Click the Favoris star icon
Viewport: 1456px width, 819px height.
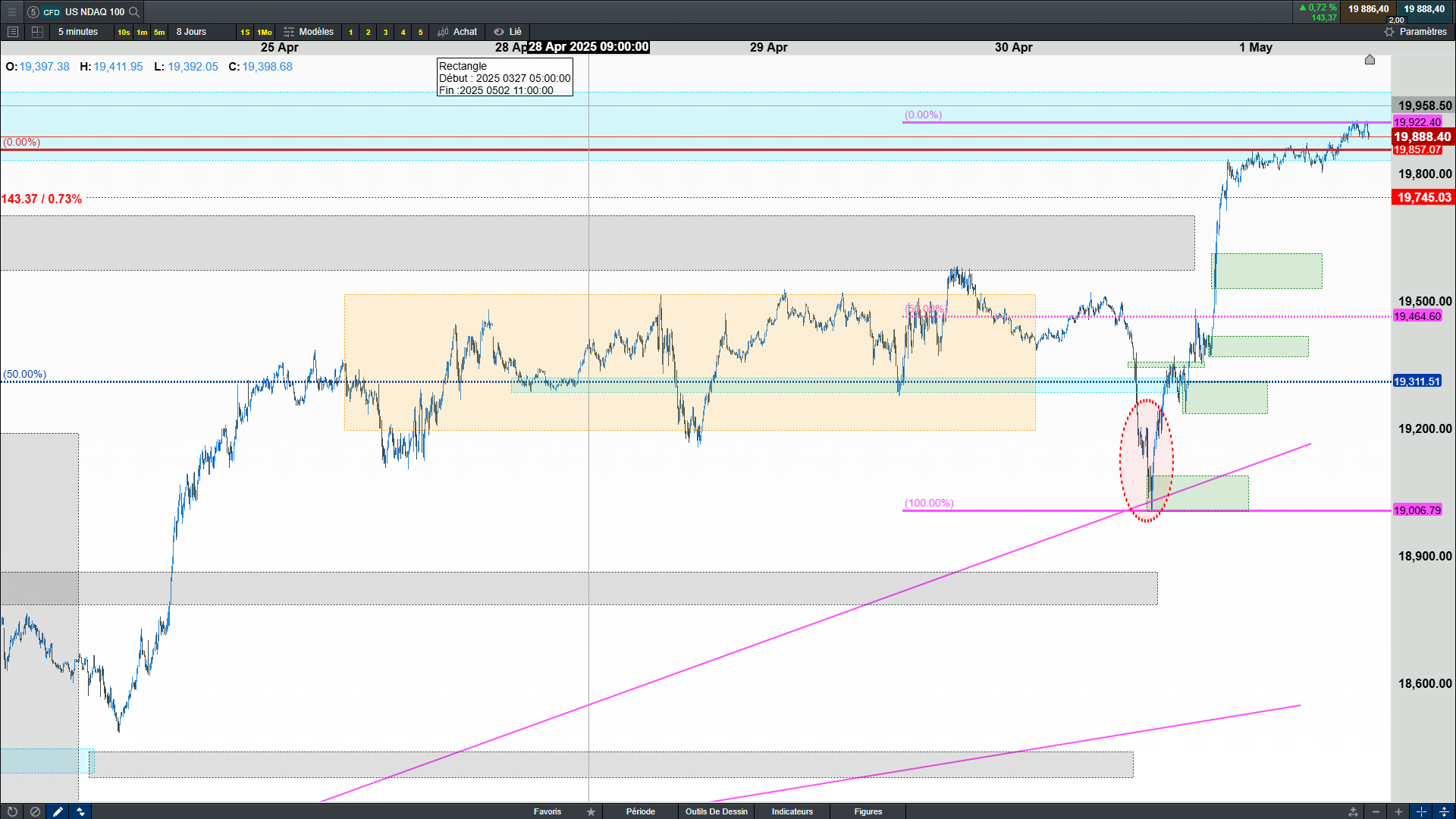(591, 811)
